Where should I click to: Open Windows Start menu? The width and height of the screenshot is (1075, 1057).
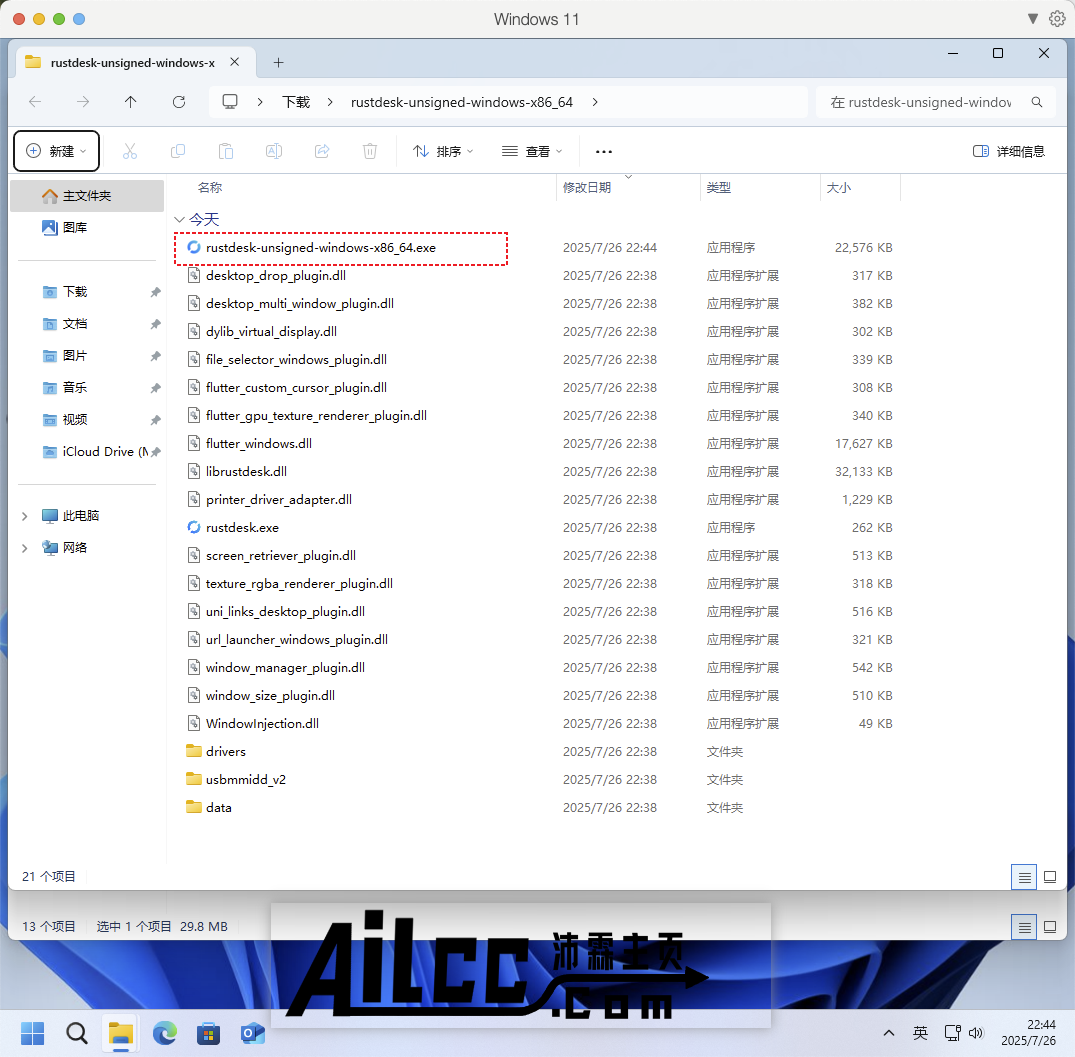(x=32, y=1033)
